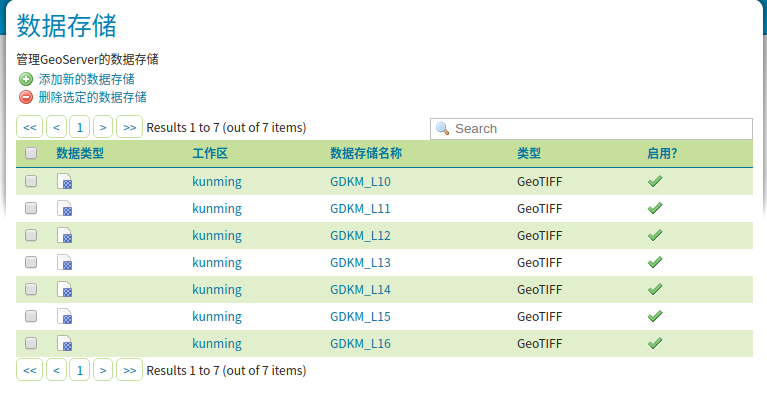
Task: Check the box for GDKM_L12 row
Action: click(x=31, y=235)
